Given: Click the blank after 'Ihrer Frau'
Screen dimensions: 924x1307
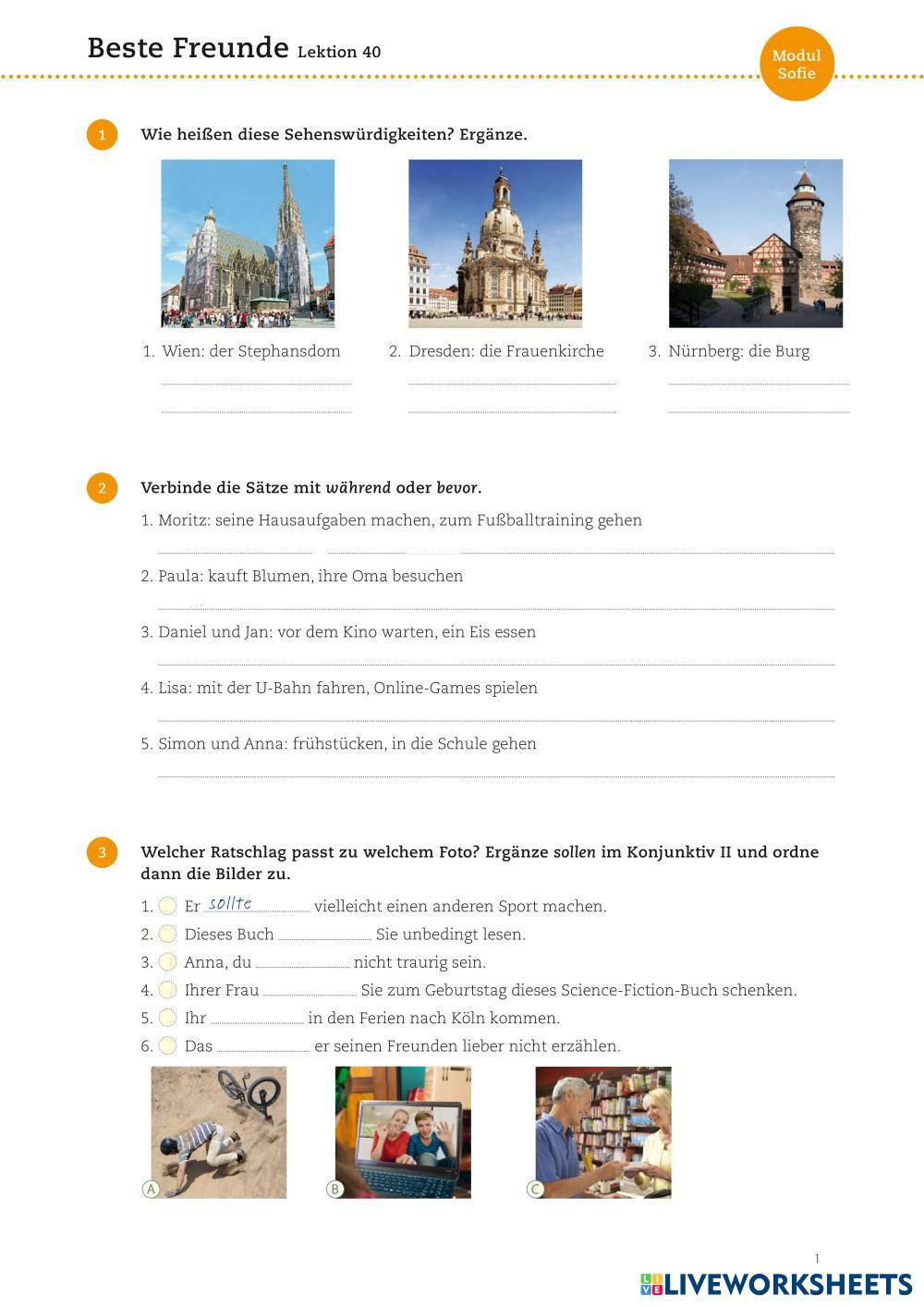Looking at the screenshot, I should click(310, 989).
